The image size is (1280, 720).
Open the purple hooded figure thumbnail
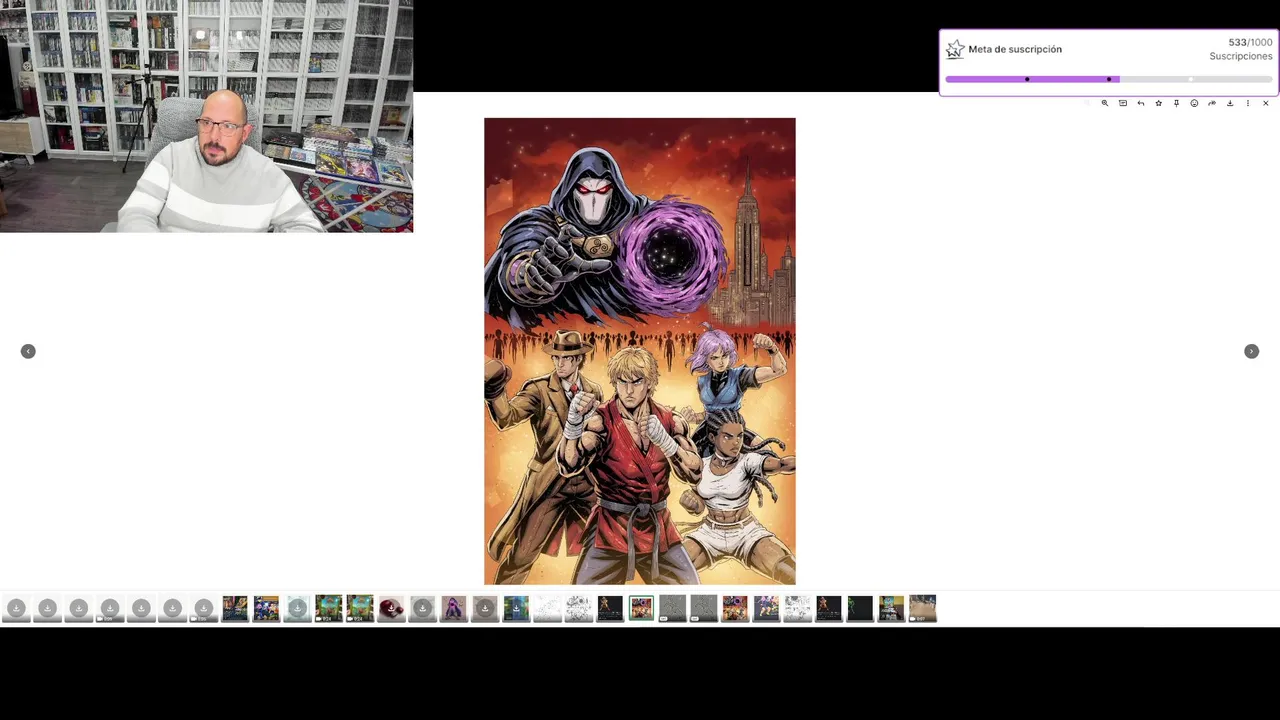point(453,608)
